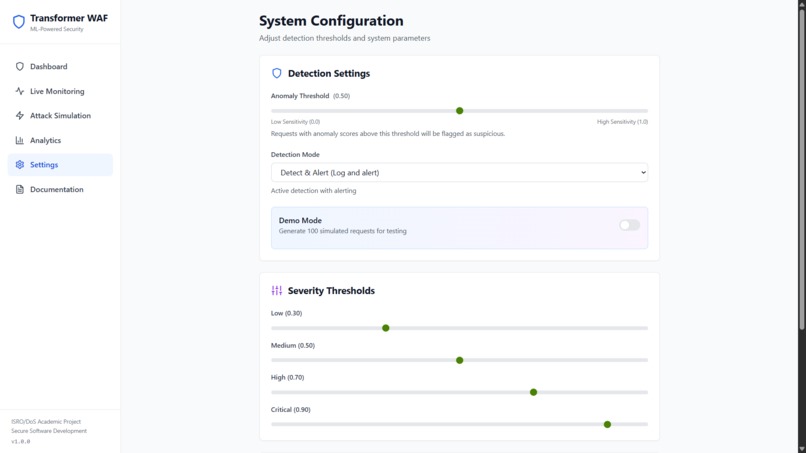Click 'Generate 100 simulated requests for testing' text
The width and height of the screenshot is (806, 453).
[342, 231]
